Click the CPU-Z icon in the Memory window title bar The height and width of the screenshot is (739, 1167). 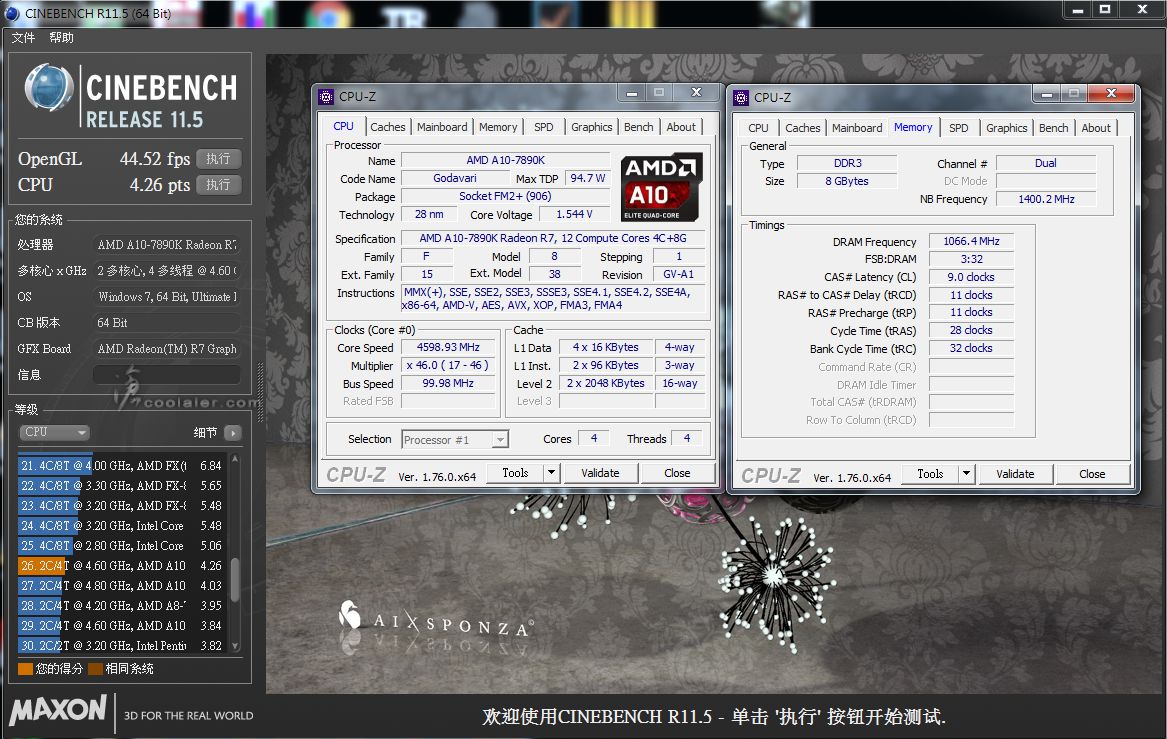pos(741,97)
